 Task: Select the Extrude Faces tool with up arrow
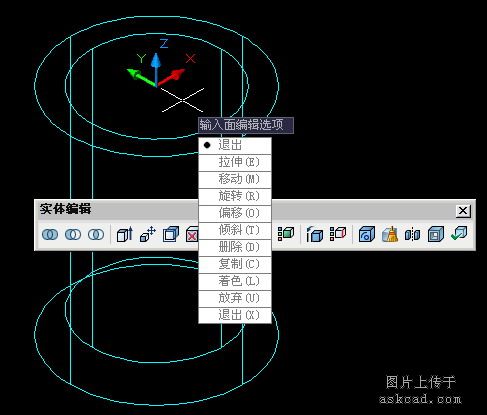tap(125, 234)
